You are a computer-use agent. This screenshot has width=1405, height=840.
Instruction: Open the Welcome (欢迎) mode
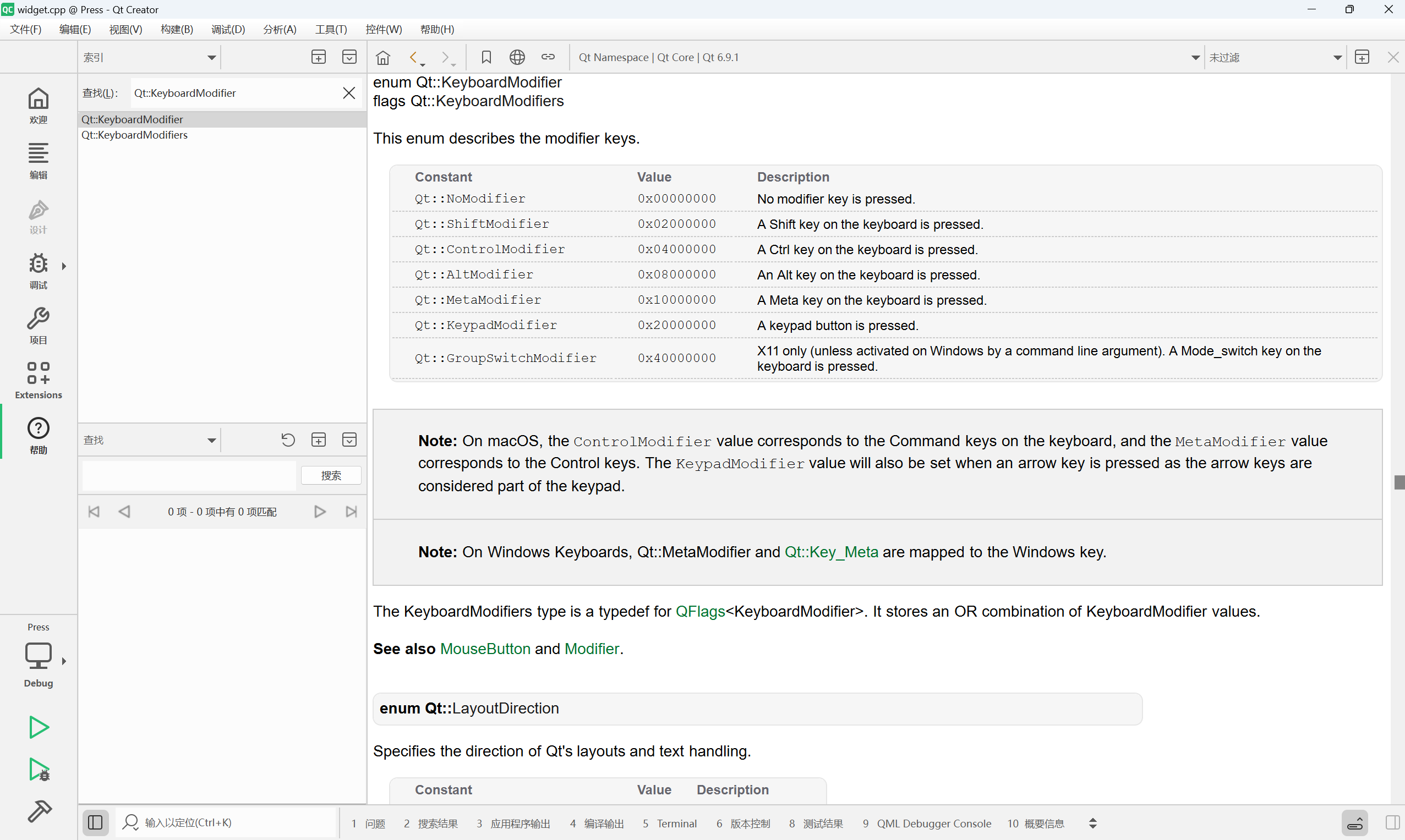click(x=38, y=105)
